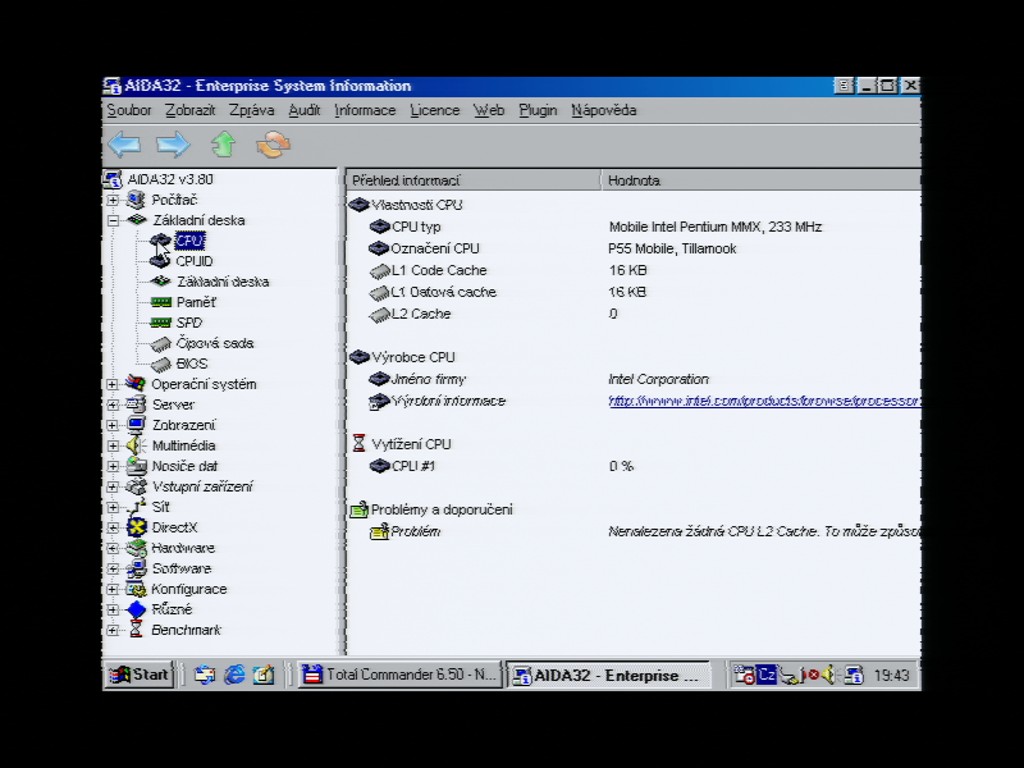Select the CPUID chip icon in tree
Image resolution: width=1024 pixels, height=768 pixels.
(160, 261)
